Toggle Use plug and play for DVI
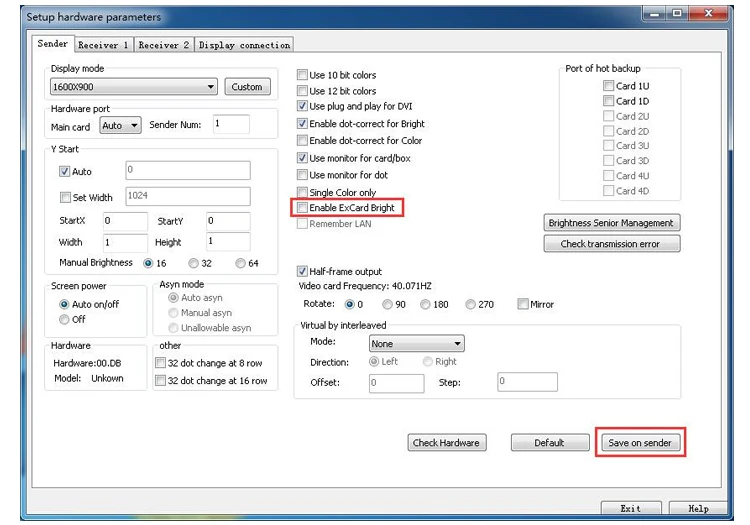 [302, 106]
